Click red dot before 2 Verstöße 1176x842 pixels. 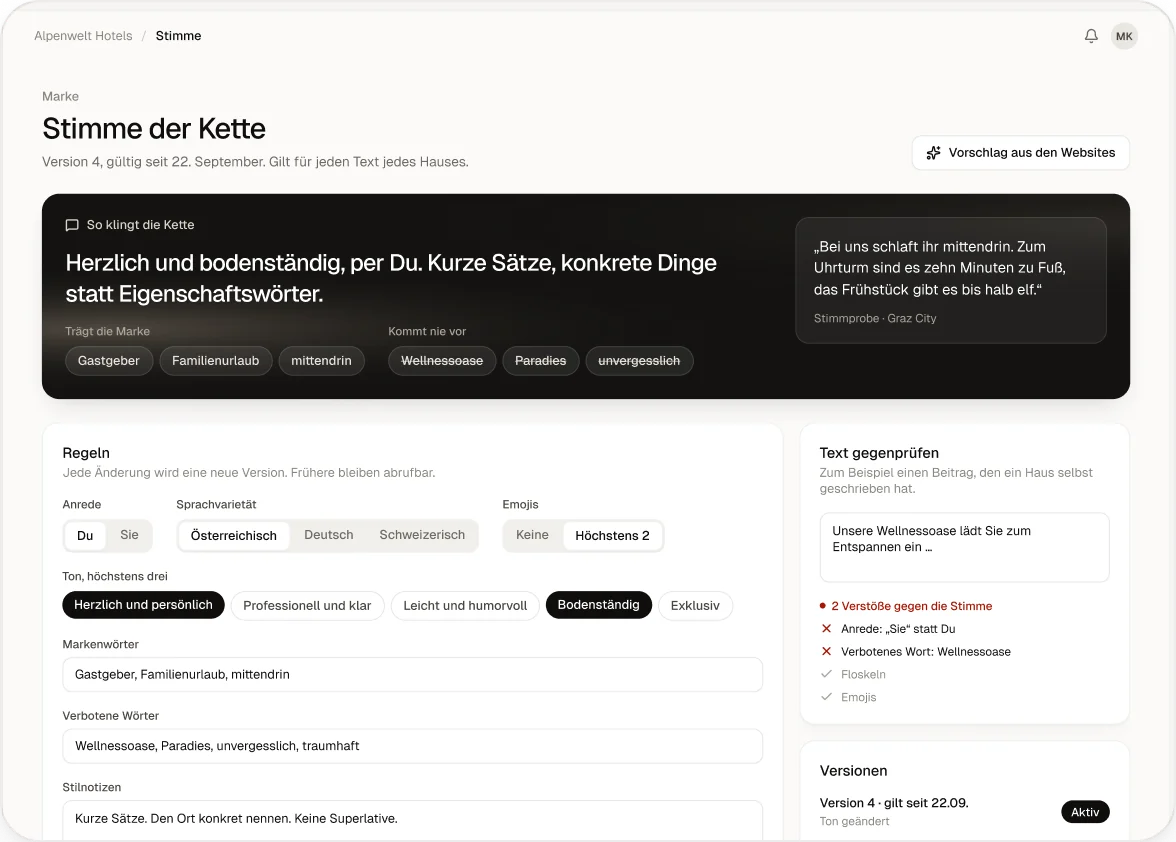[823, 606]
